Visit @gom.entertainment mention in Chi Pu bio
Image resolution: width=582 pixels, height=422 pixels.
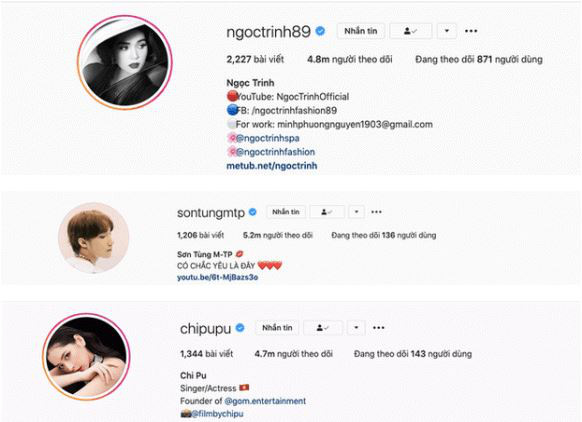tap(265, 401)
